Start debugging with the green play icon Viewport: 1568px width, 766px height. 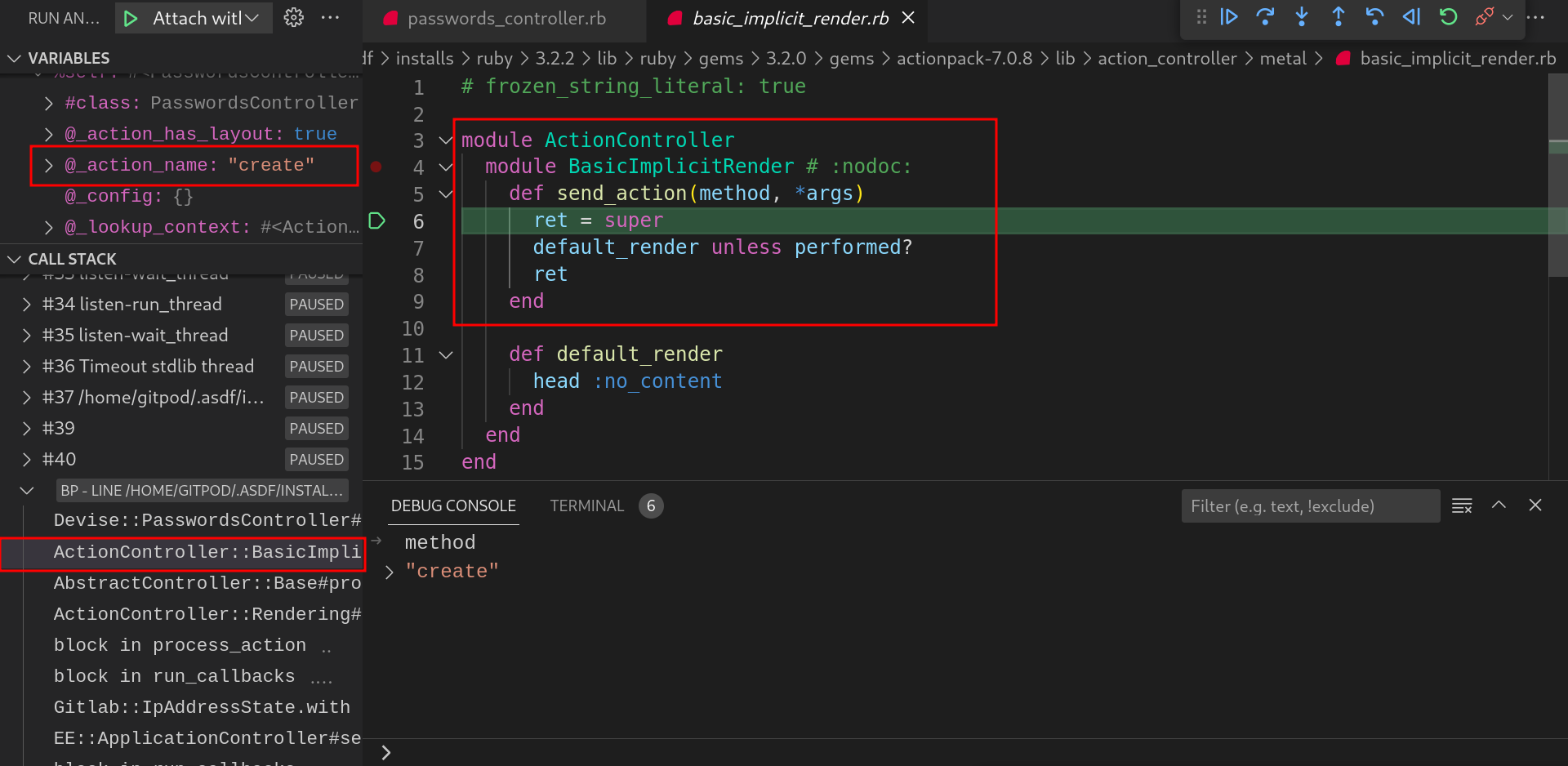point(131,18)
